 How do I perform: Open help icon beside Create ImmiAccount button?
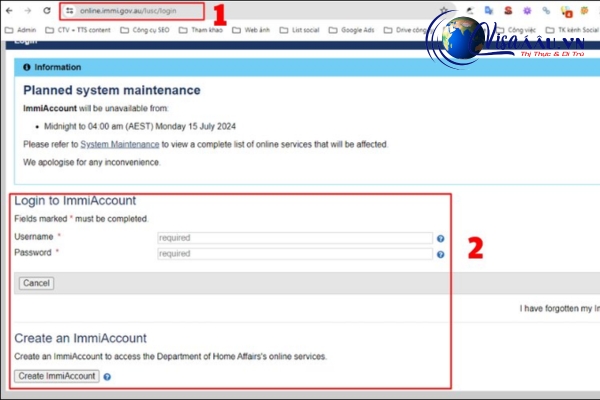(107, 377)
